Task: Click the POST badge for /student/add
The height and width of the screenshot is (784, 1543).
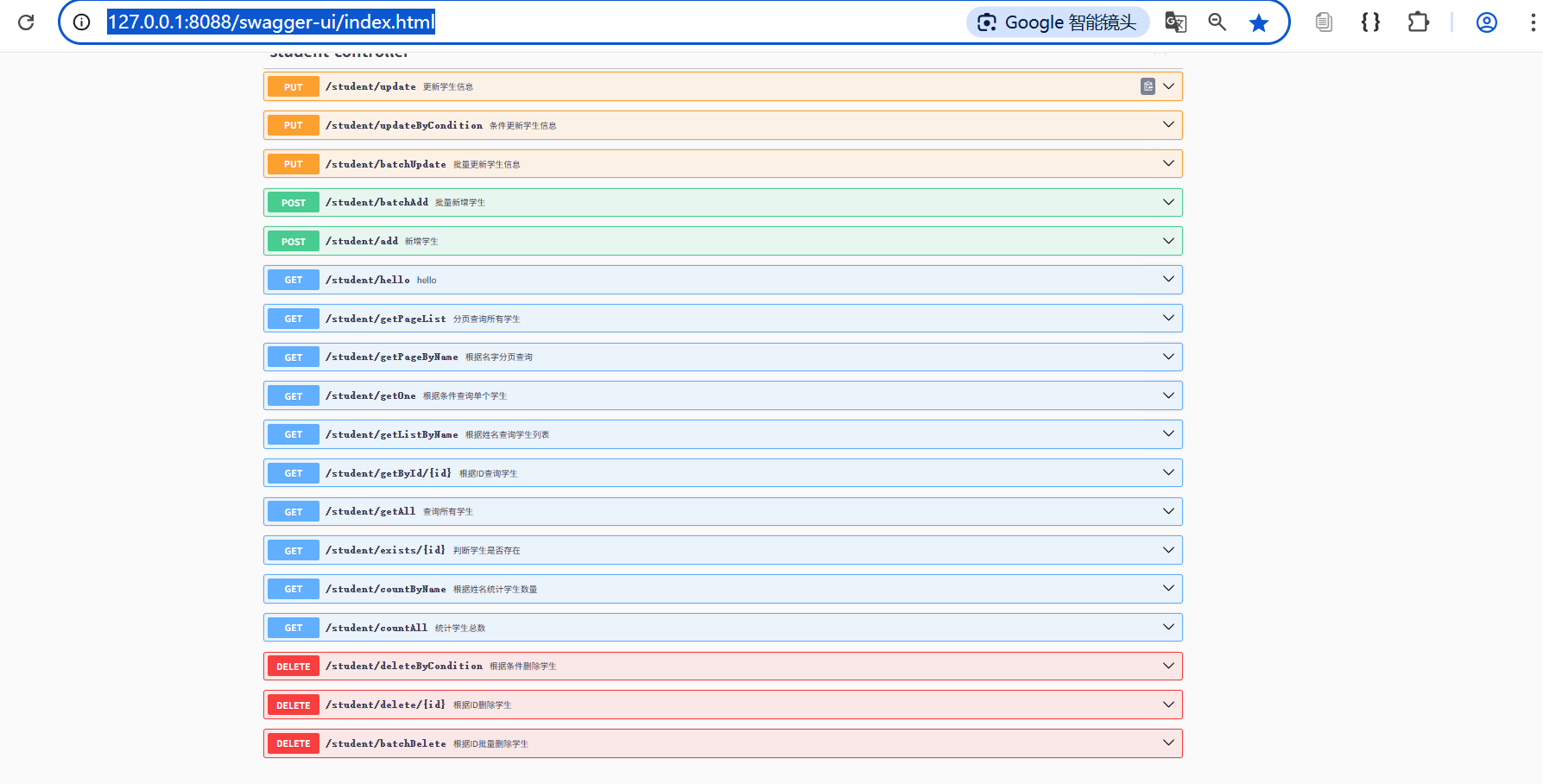Action: point(294,242)
